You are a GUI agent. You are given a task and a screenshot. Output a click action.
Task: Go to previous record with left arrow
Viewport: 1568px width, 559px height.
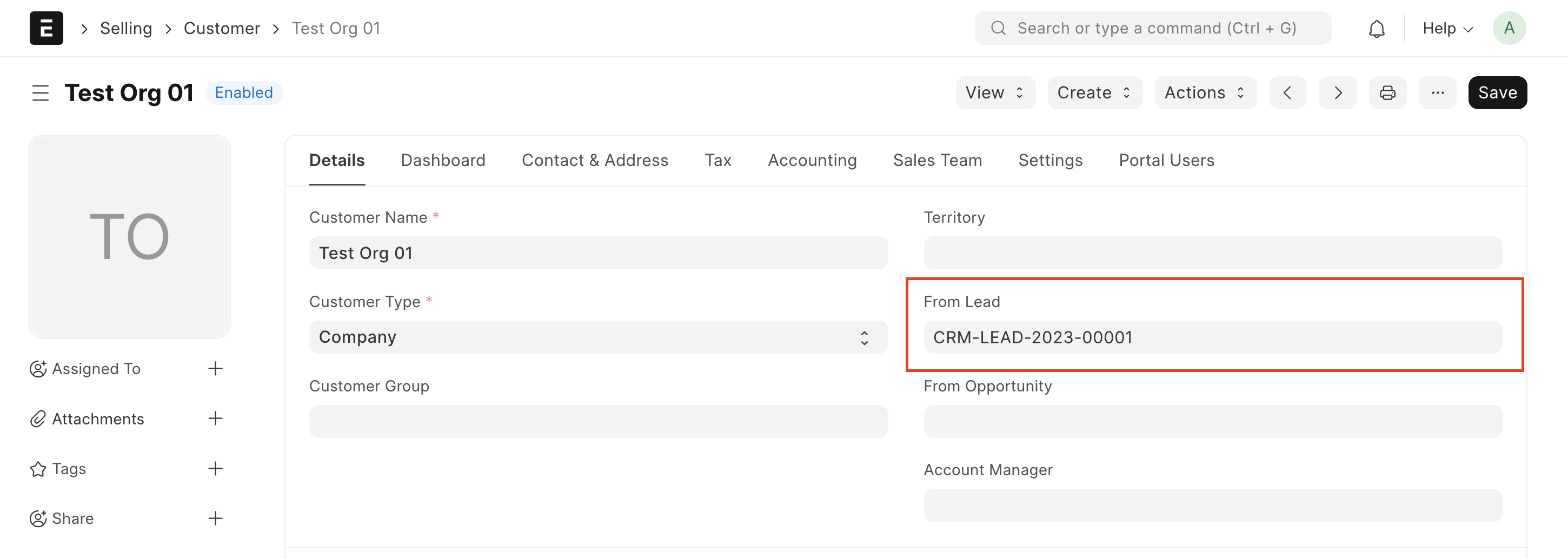click(x=1287, y=92)
